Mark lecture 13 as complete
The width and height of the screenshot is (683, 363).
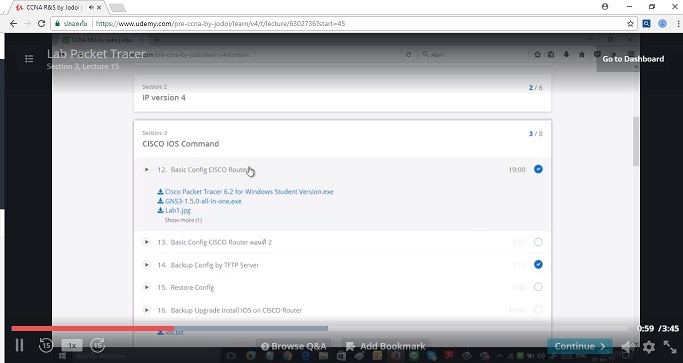pos(538,242)
